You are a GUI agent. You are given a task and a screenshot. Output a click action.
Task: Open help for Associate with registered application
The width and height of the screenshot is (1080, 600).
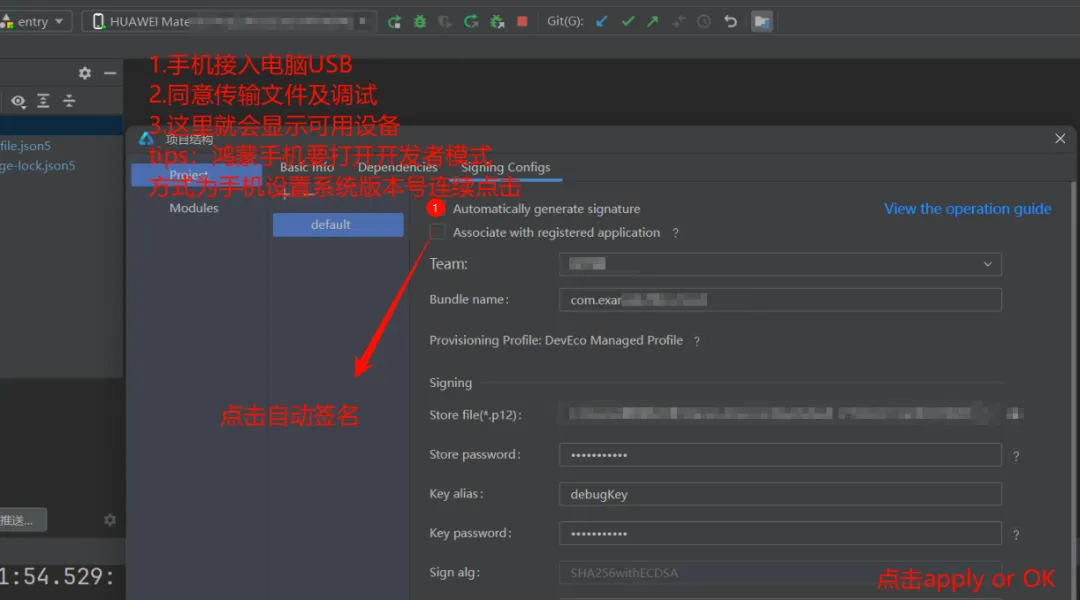click(675, 233)
